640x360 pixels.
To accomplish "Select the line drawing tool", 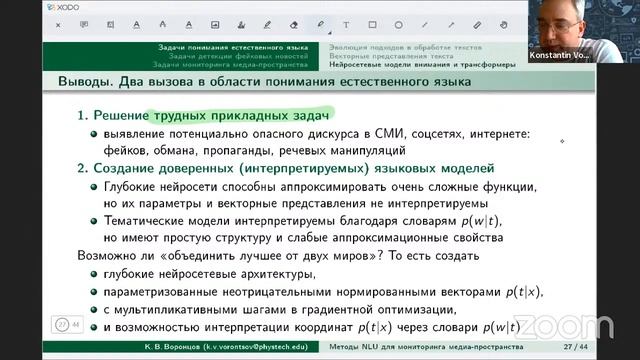I will tap(425, 25).
